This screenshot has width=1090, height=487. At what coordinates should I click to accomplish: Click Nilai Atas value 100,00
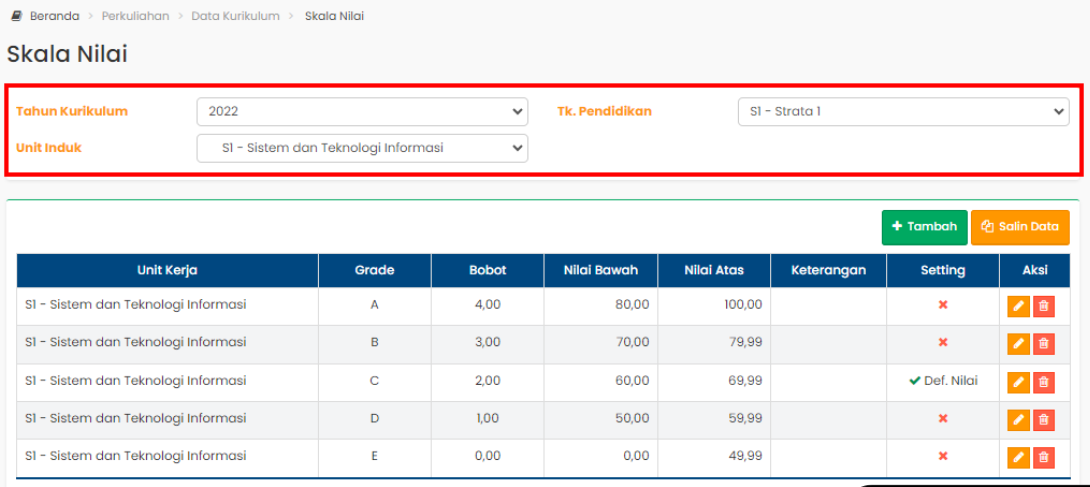pyautogui.click(x=743, y=305)
